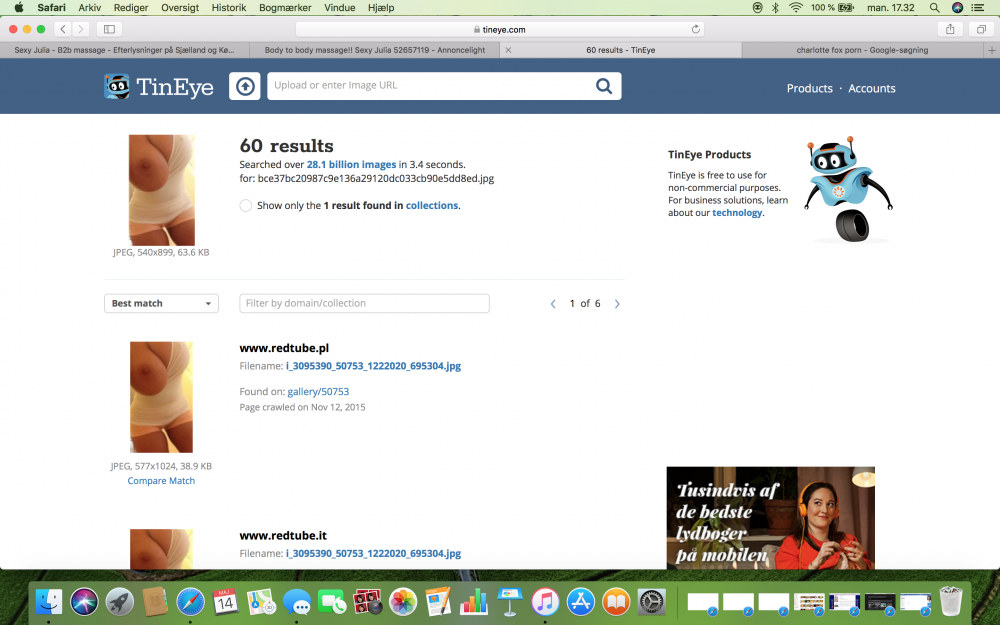This screenshot has height=625, width=1000.
Task: Click the Safari address bar showing tineye.com
Action: [x=499, y=29]
